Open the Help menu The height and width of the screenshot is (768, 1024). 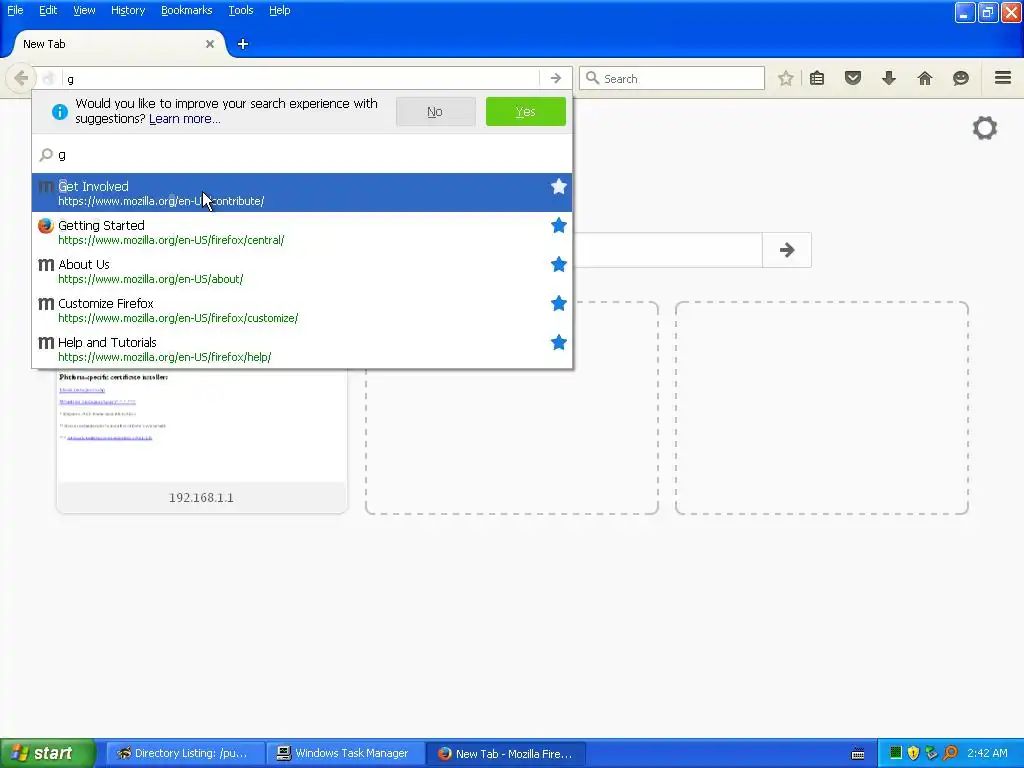tap(280, 10)
